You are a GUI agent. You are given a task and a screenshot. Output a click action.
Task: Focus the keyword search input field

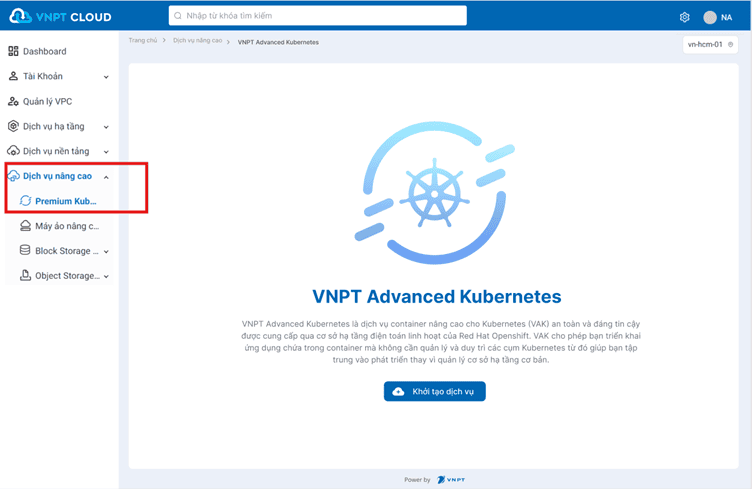[320, 16]
